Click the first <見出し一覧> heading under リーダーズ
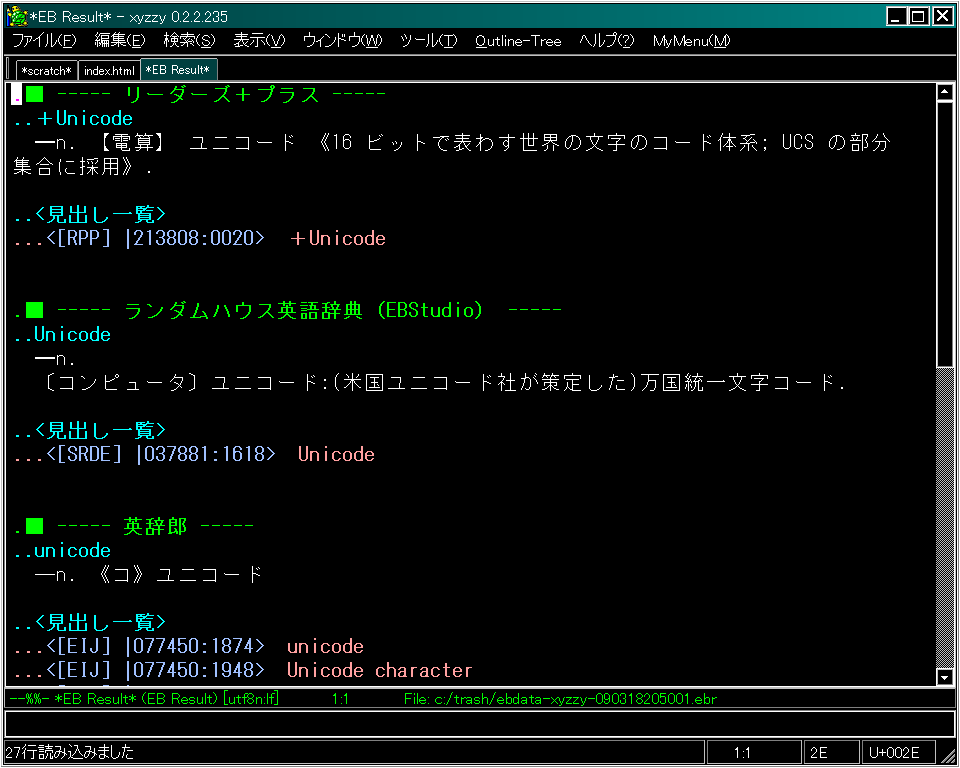960x768 pixels. coord(90,214)
